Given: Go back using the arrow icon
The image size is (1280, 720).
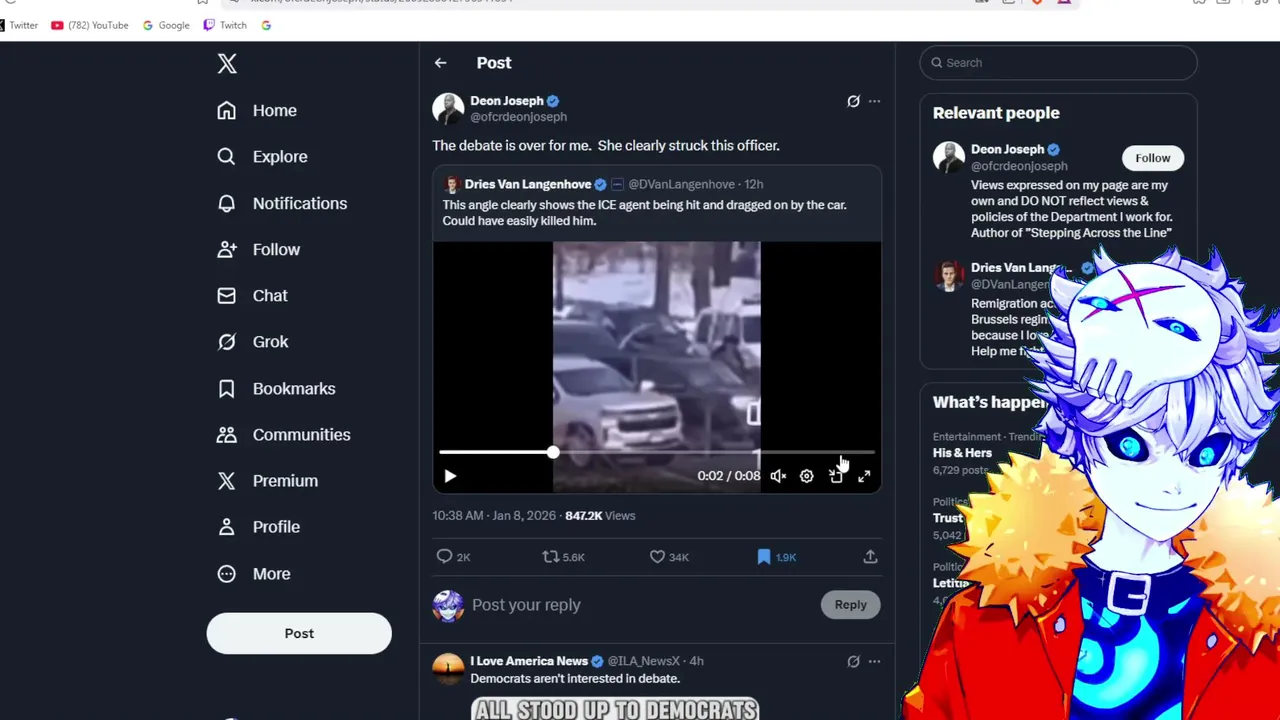Looking at the screenshot, I should tap(440, 63).
